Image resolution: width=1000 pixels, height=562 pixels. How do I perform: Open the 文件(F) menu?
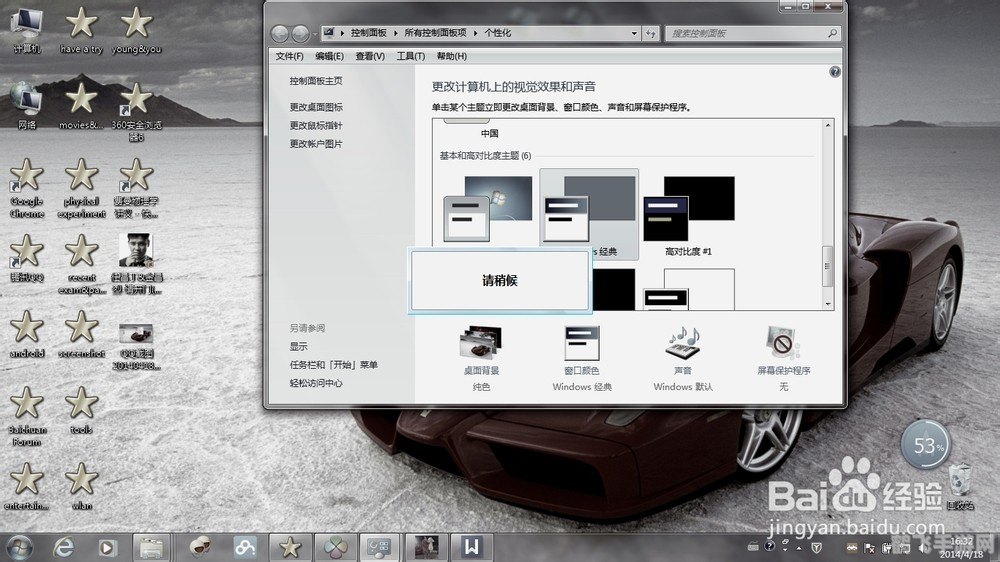click(x=290, y=56)
